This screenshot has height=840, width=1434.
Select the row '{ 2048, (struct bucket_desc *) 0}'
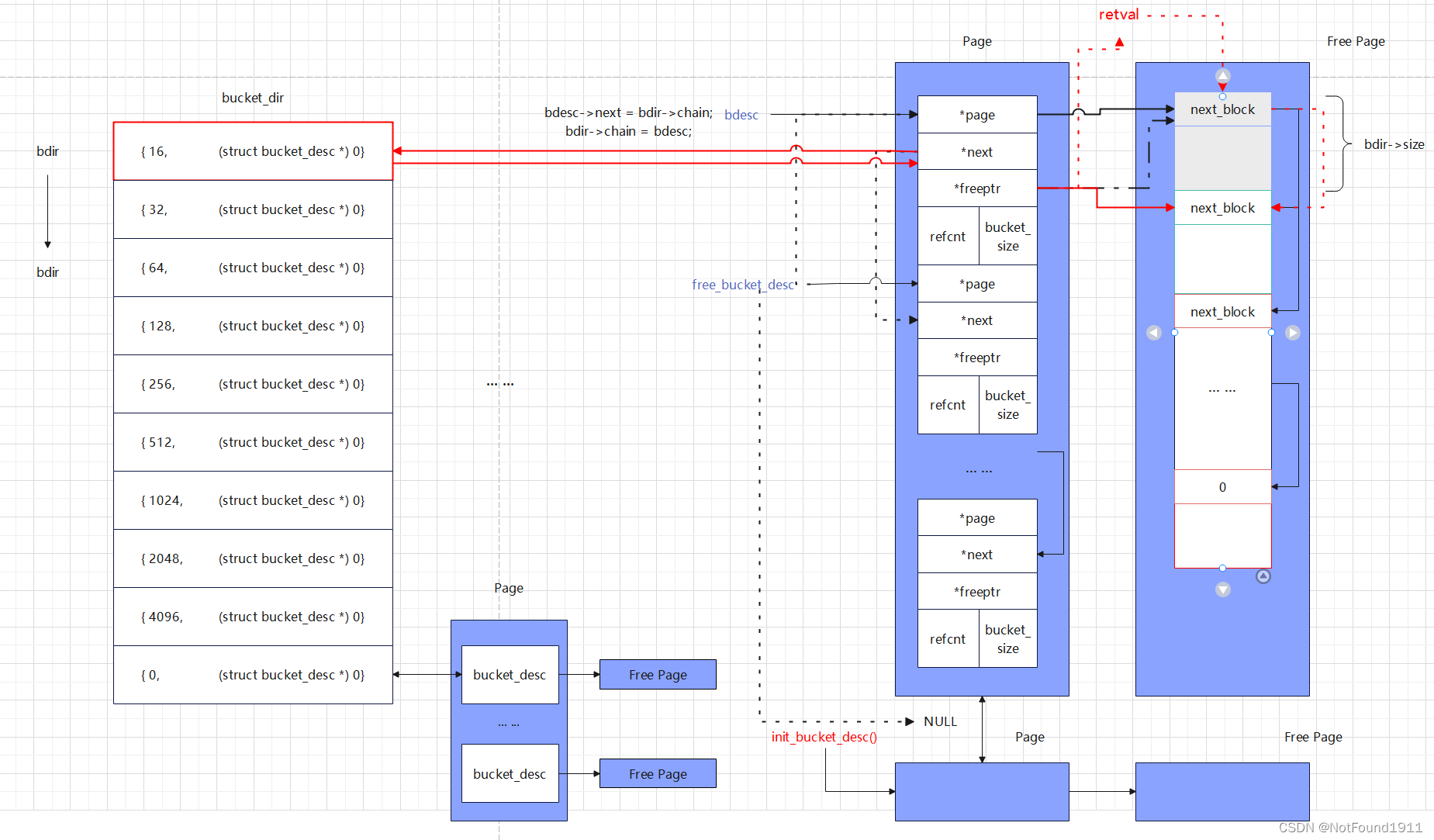coord(253,558)
